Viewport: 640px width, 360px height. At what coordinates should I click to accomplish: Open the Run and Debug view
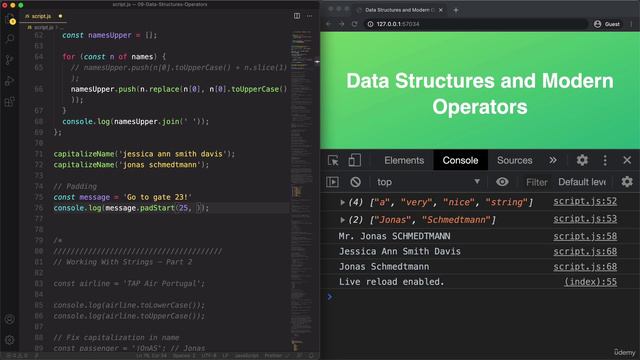pos(10,81)
